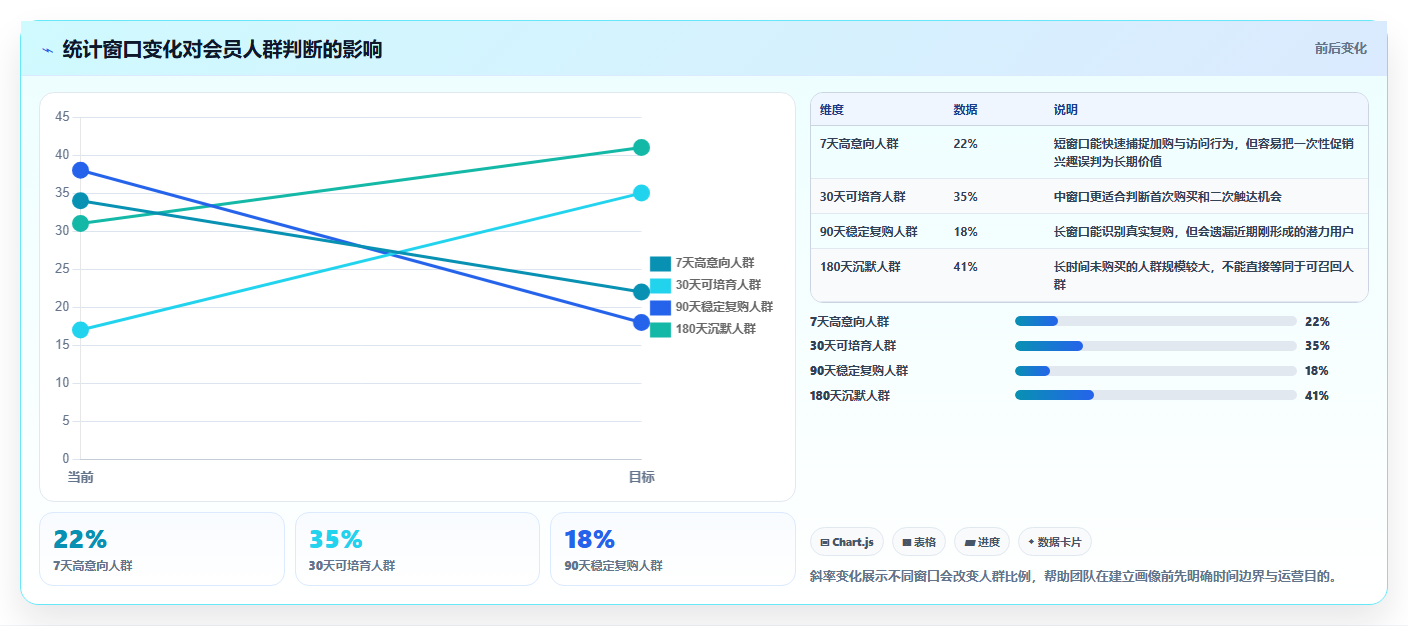Click the 30天可培育人群 data point at 当前
This screenshot has height=626, width=1408.
81,330
